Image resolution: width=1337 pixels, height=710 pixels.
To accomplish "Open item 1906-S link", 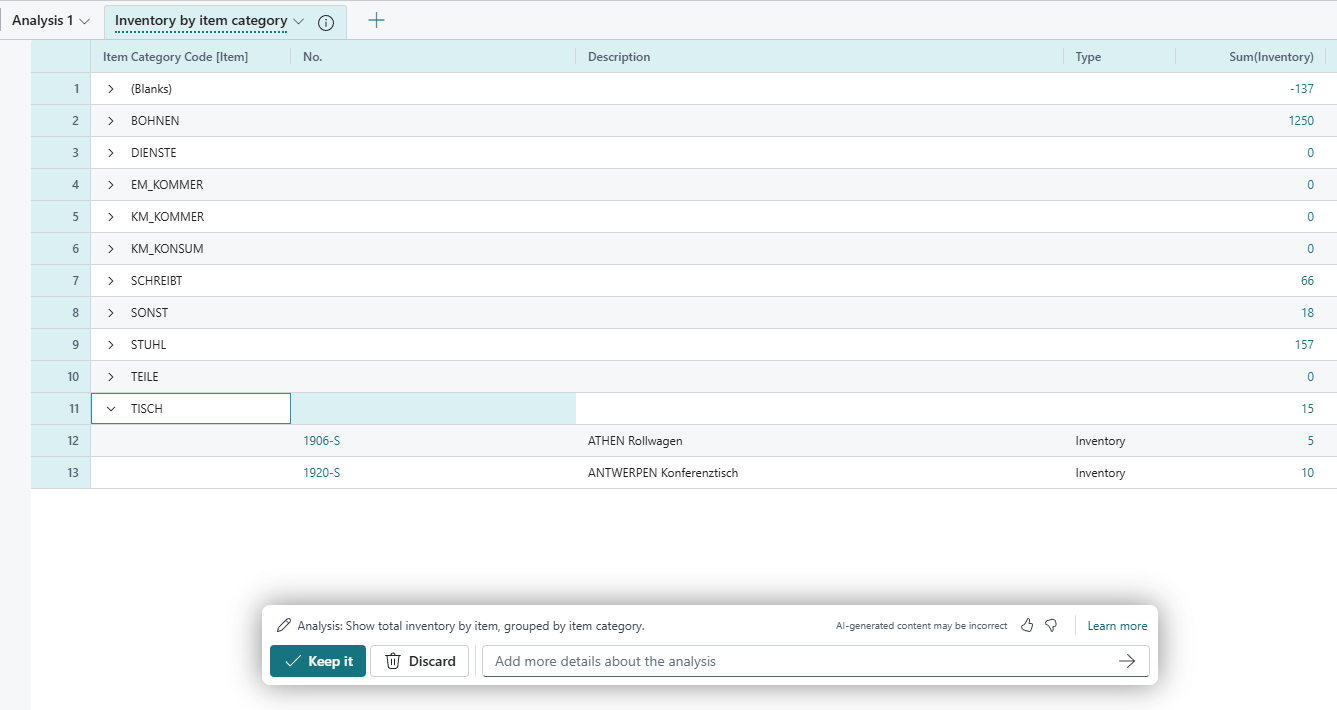I will [321, 441].
